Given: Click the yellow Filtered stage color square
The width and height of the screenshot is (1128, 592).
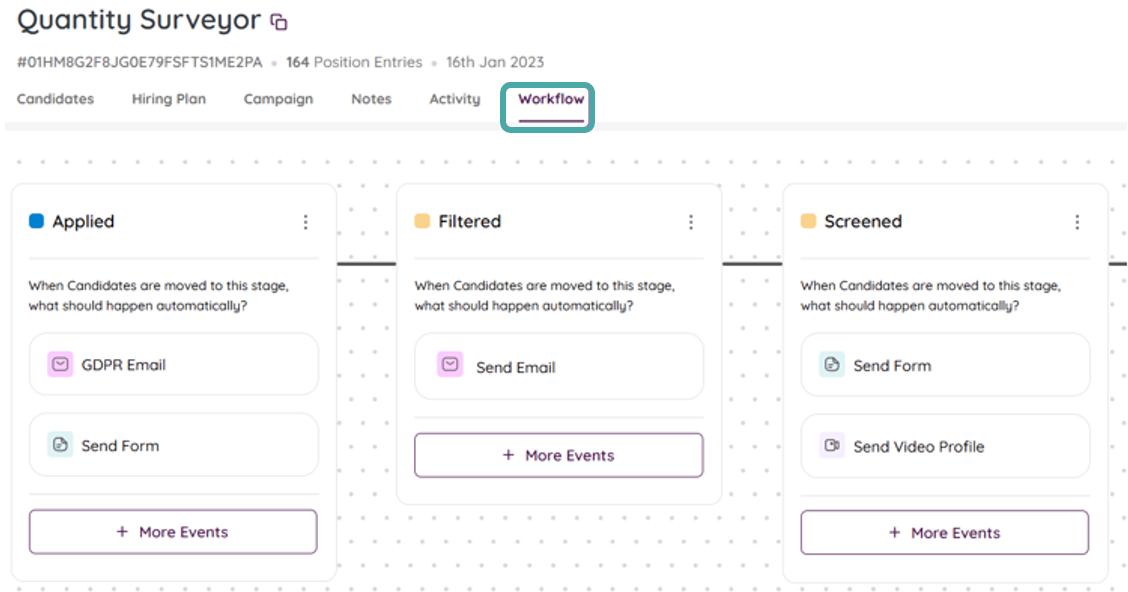Looking at the screenshot, I should [x=422, y=221].
